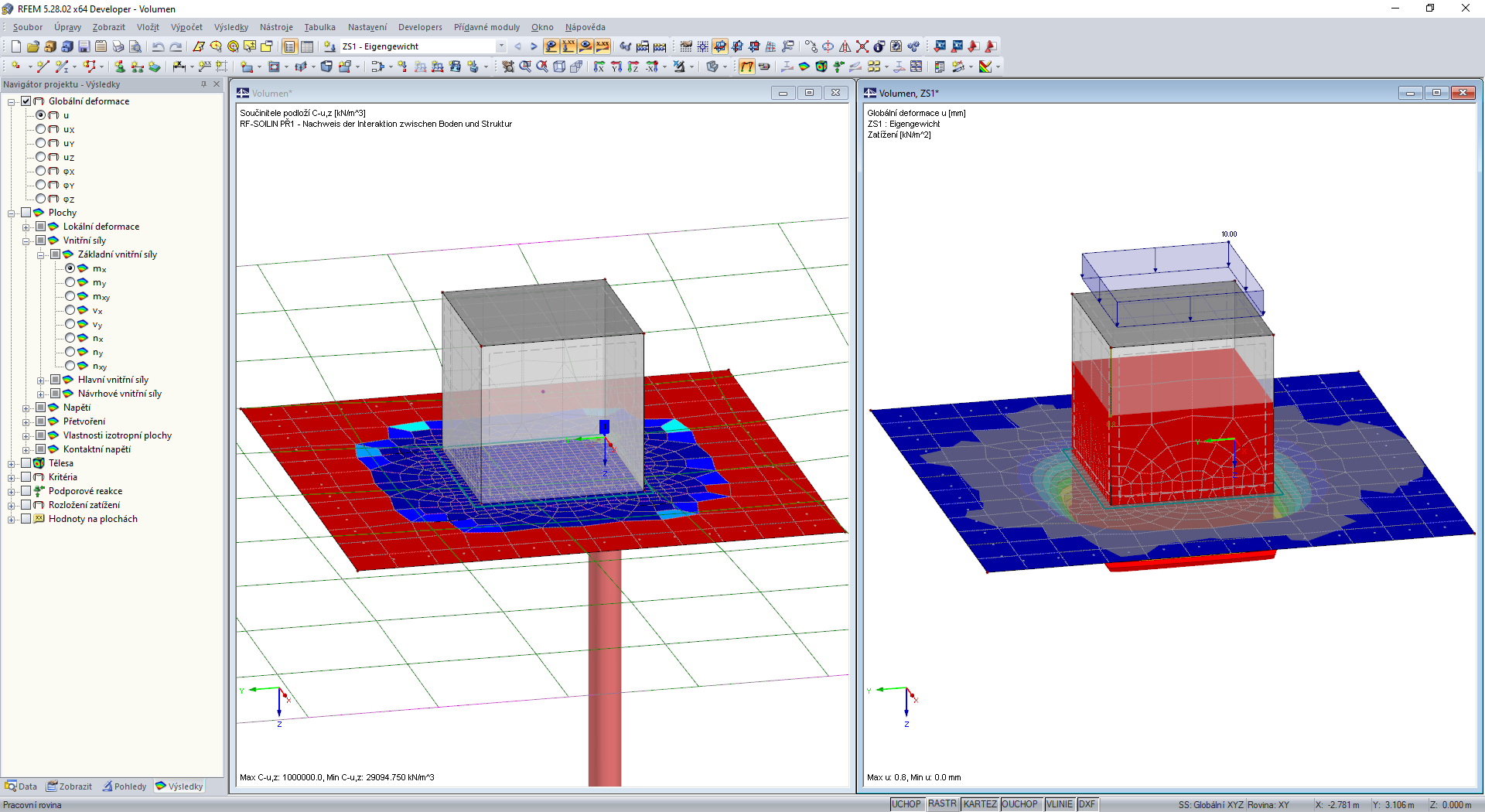Select the ux deformation radio button
This screenshot has height=812, width=1485.
[41, 129]
